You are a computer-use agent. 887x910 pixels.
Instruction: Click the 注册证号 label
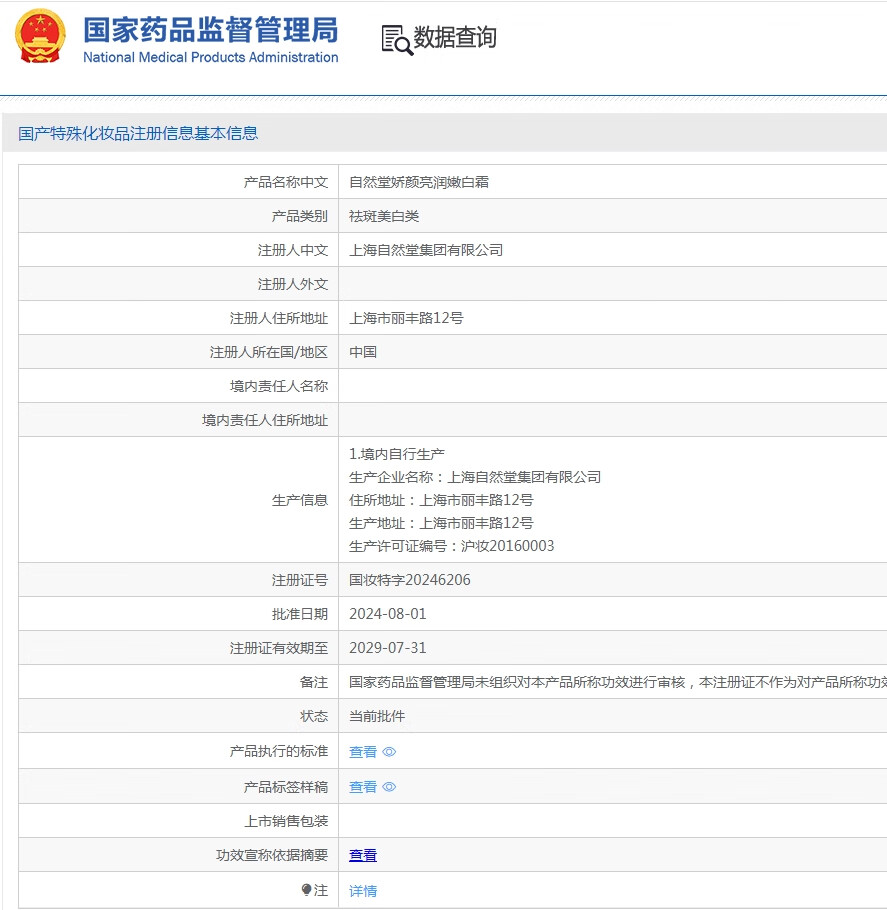(x=300, y=580)
